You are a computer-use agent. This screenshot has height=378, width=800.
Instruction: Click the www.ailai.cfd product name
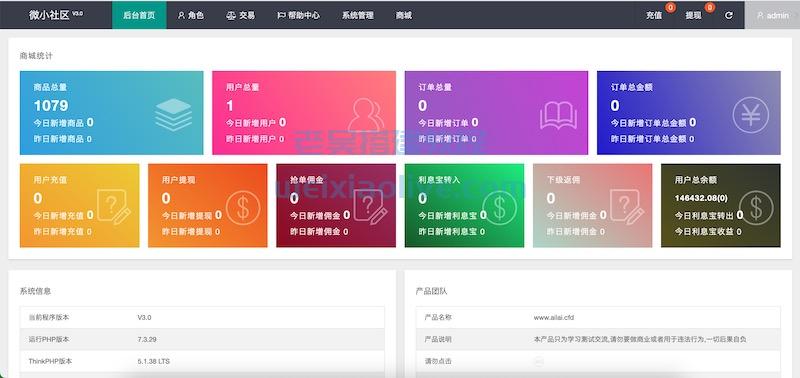tap(554, 317)
